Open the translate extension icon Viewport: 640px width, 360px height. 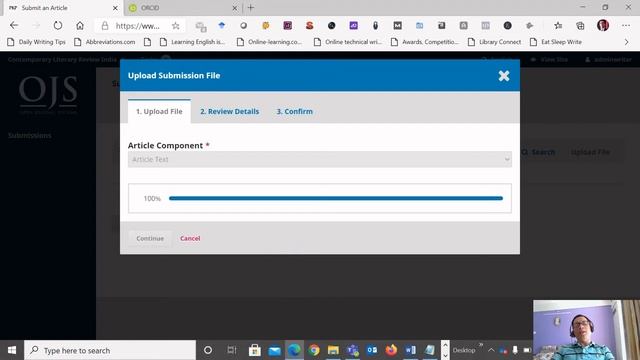point(201,26)
